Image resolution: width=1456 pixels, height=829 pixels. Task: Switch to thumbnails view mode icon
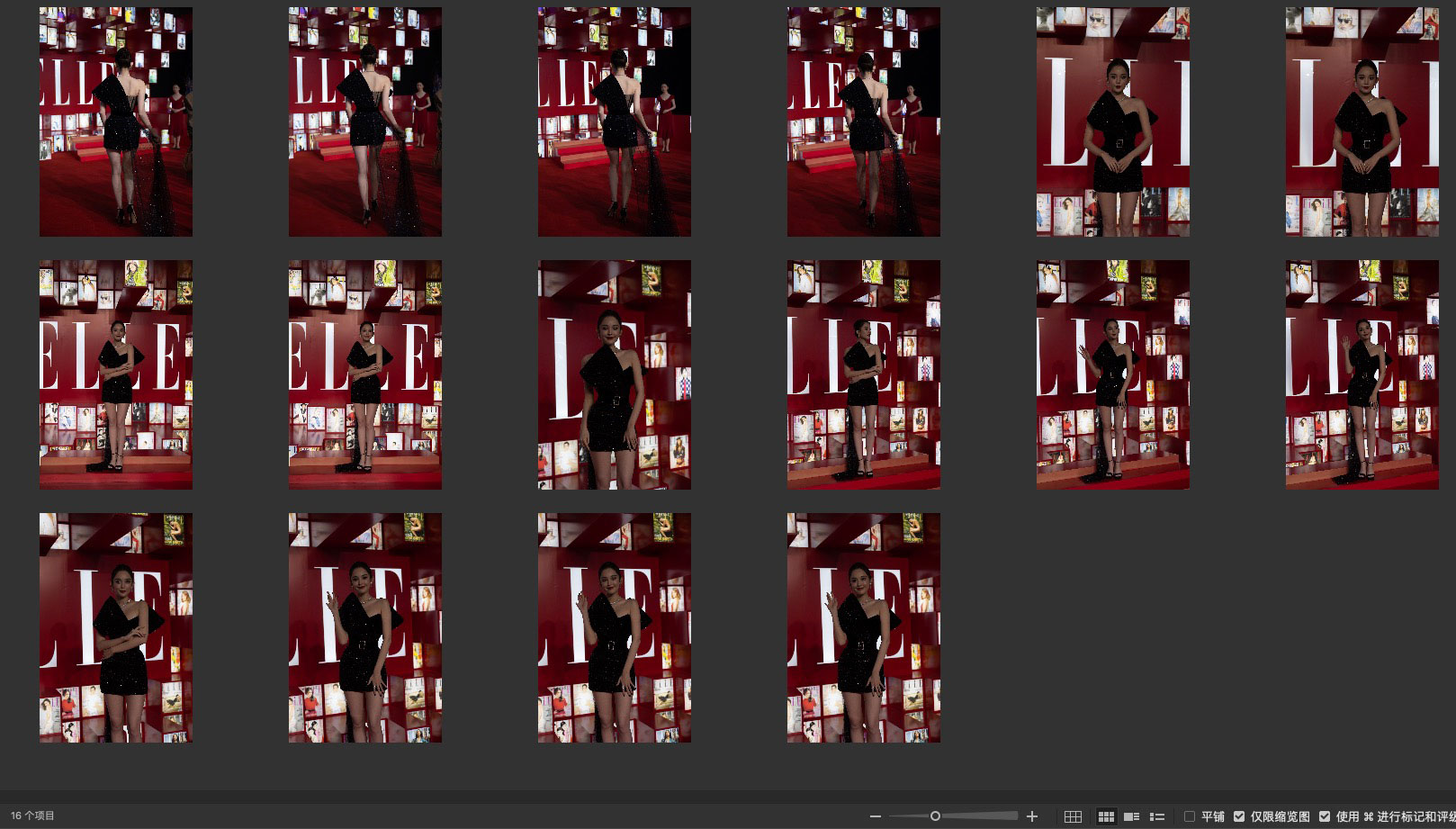[x=1106, y=816]
